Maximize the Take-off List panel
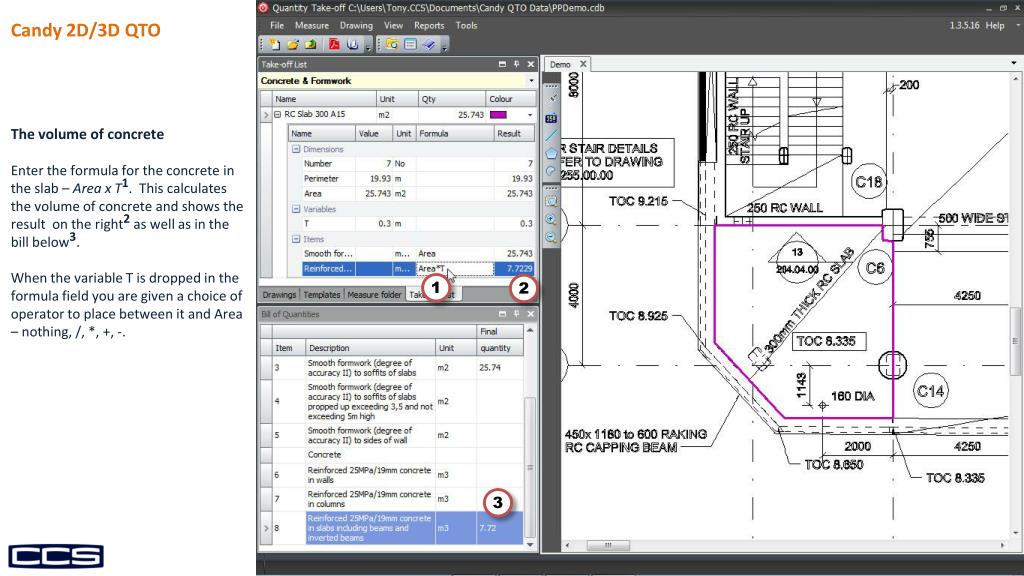 click(x=502, y=64)
